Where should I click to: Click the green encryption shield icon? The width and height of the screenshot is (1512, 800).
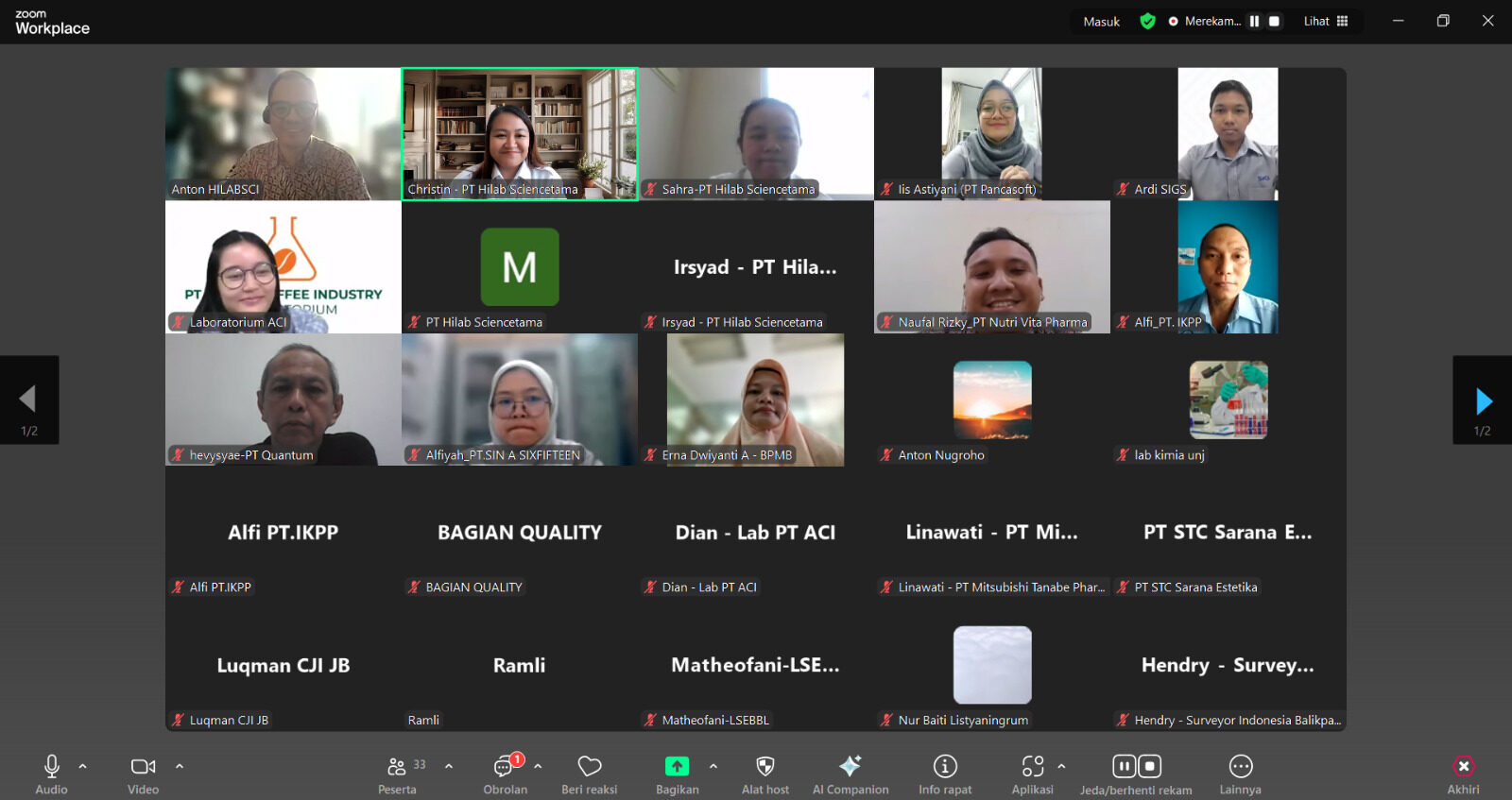(x=1147, y=21)
